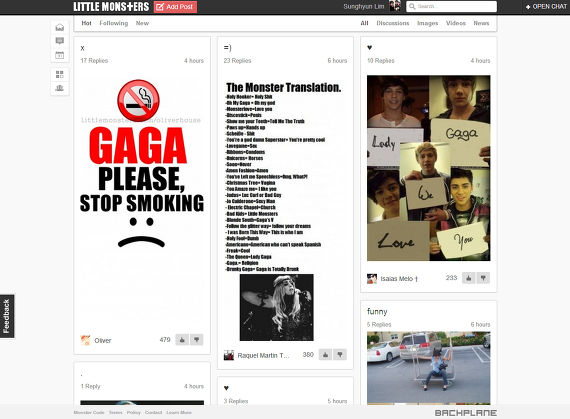570x419 pixels.
Task: Open The Monster Translation image
Action: (284, 211)
